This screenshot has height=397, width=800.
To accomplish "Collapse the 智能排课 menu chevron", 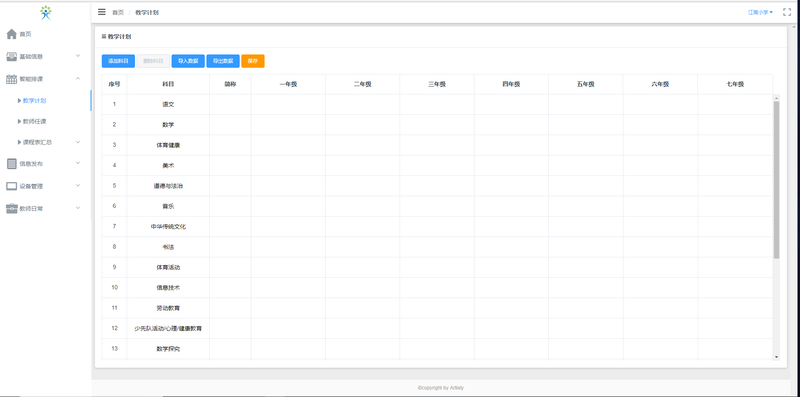I will [x=78, y=78].
